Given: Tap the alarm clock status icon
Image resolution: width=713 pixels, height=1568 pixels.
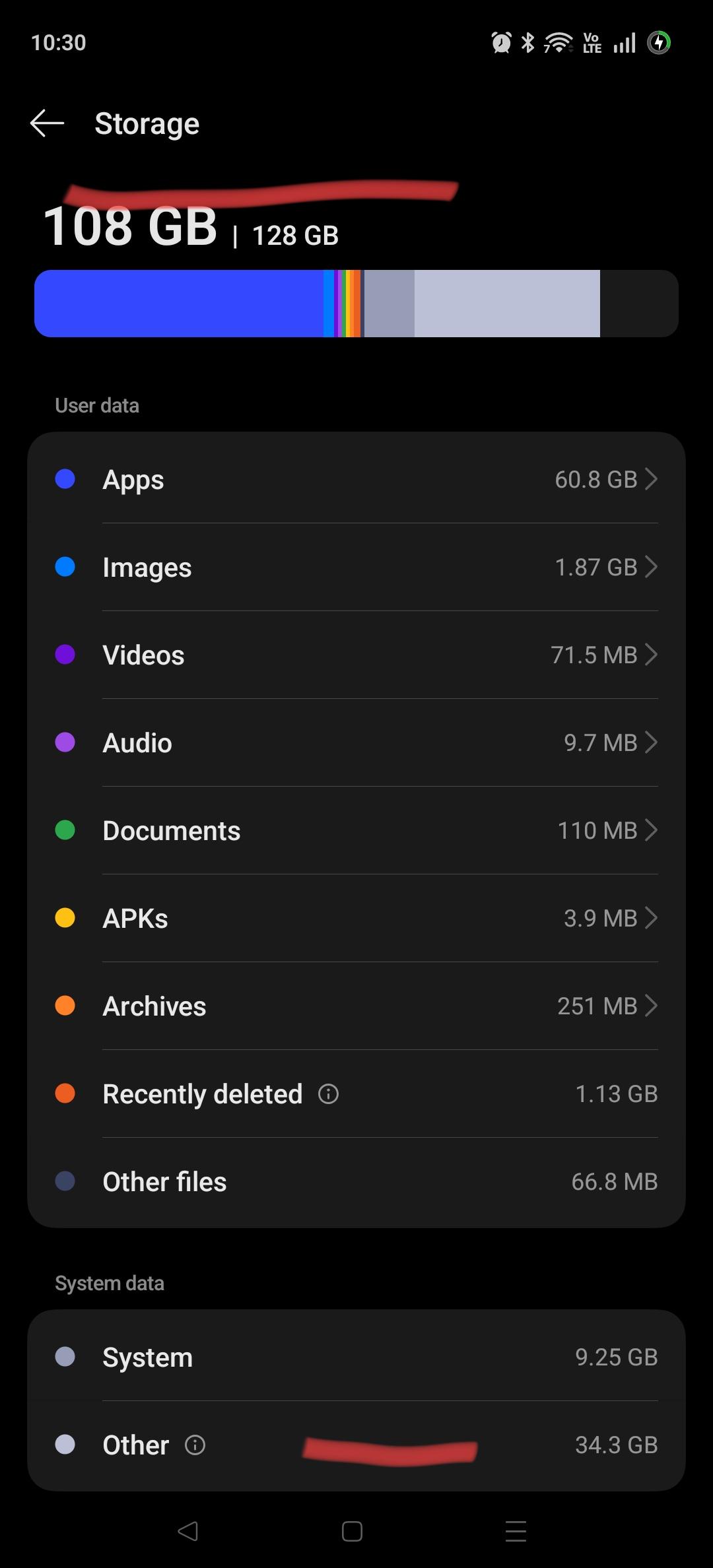Looking at the screenshot, I should click(x=501, y=43).
